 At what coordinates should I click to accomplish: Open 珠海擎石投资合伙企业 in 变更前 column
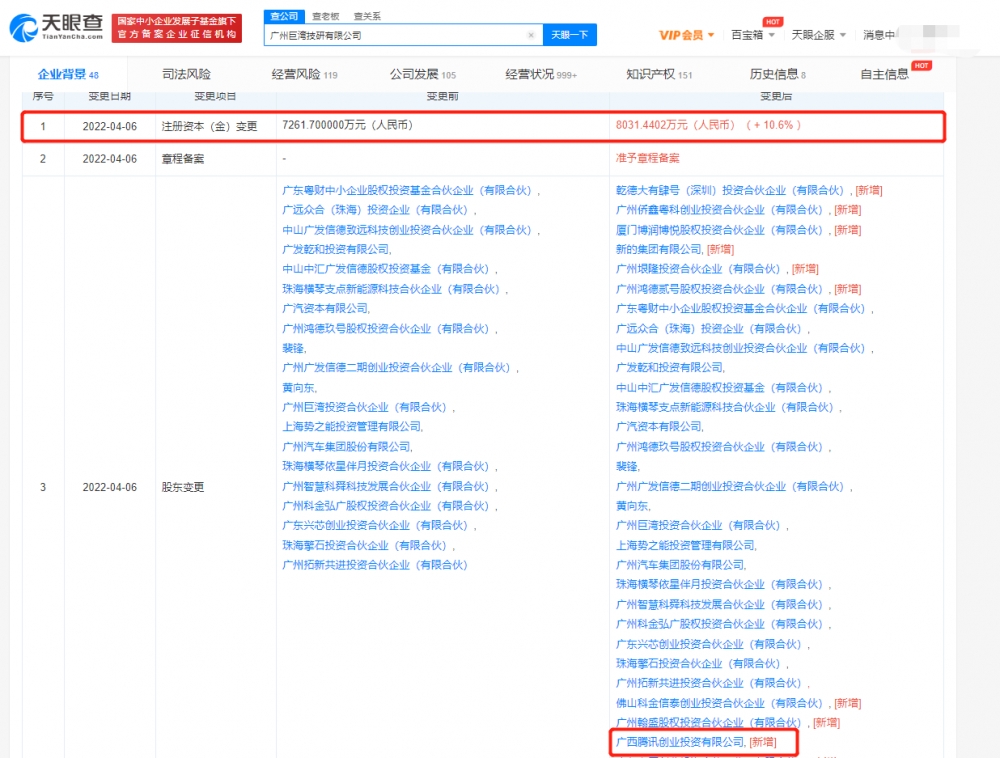point(366,546)
